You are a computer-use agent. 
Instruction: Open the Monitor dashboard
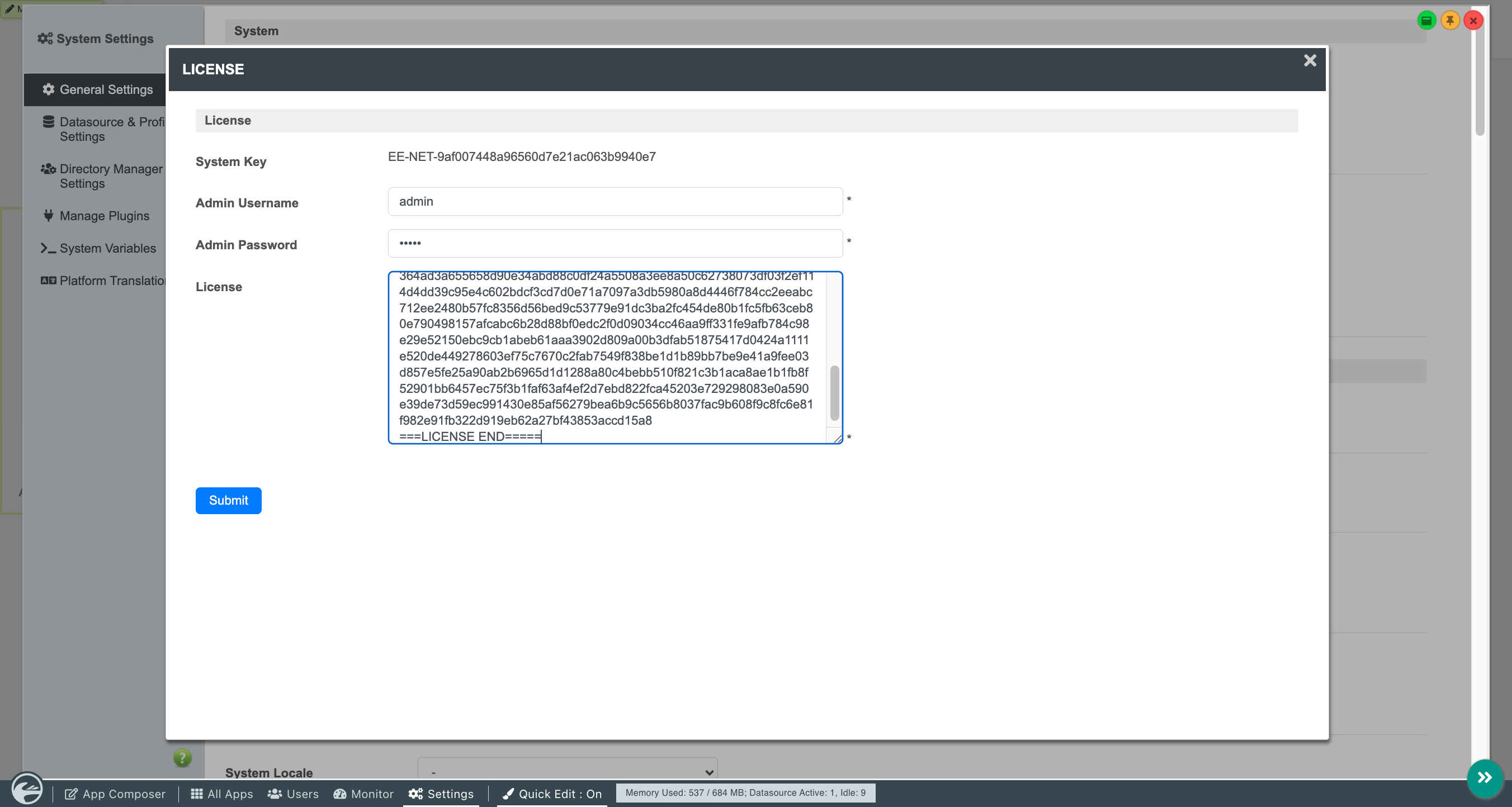[x=363, y=794]
